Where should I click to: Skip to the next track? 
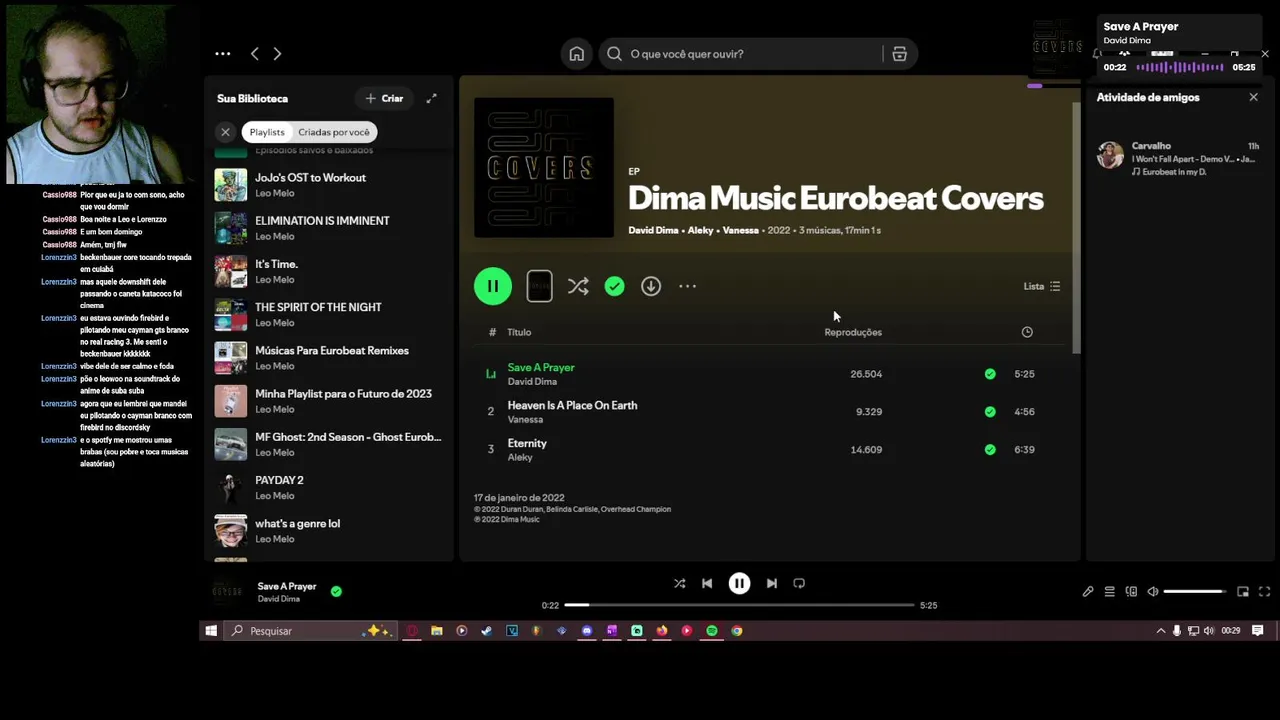(x=771, y=583)
